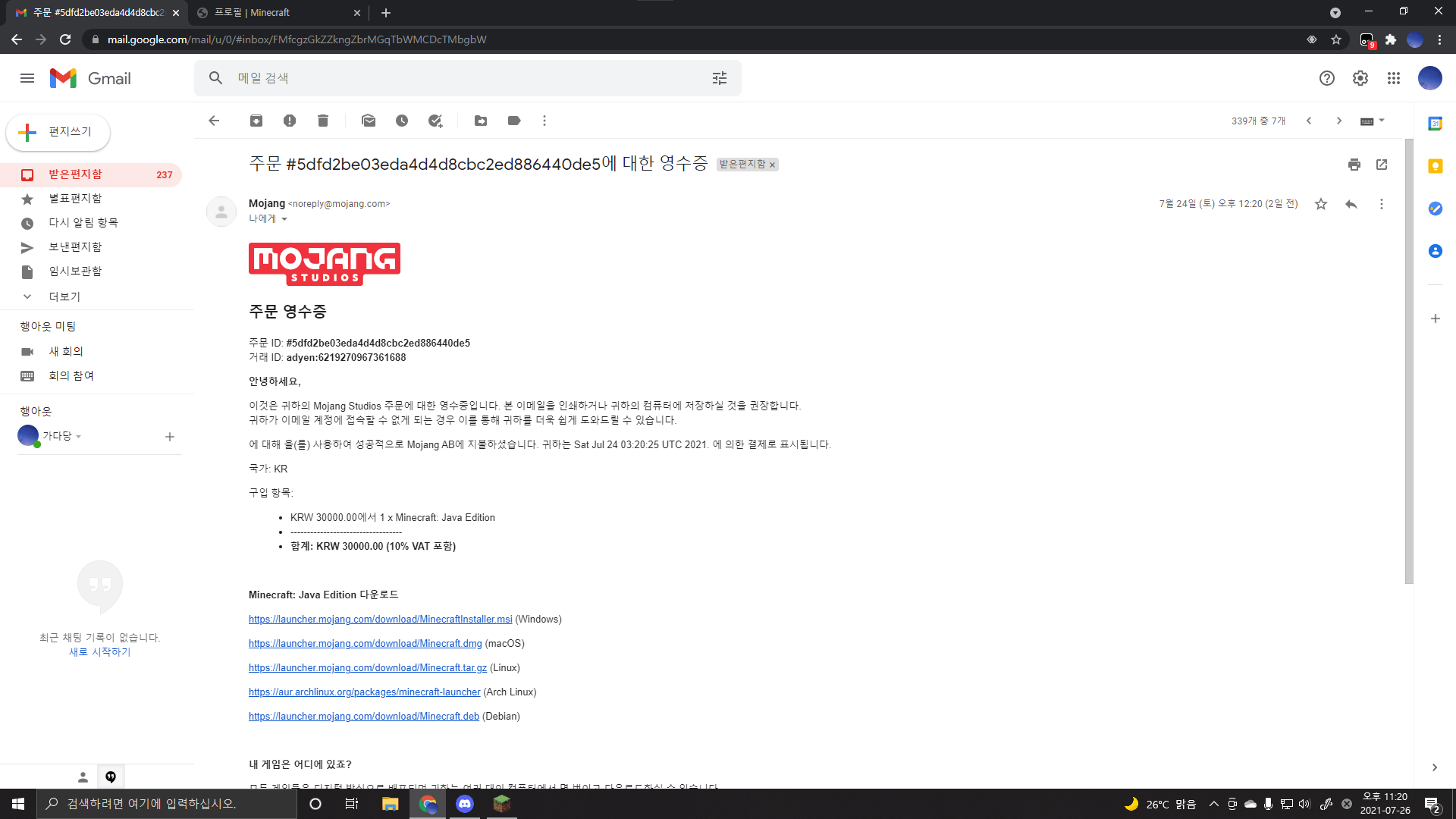This screenshot has height=819, width=1456.
Task: Star the Mojang email
Action: 1321,204
